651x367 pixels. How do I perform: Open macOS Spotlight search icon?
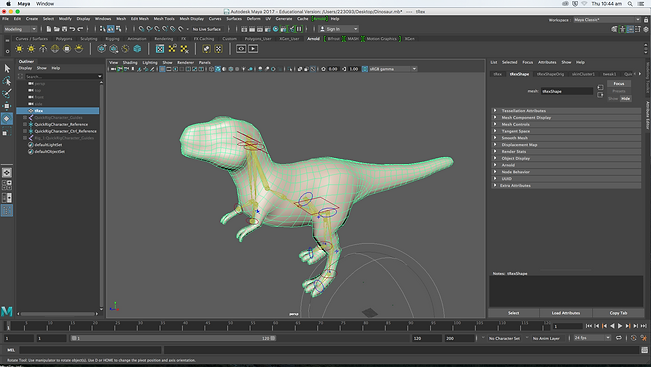point(630,4)
